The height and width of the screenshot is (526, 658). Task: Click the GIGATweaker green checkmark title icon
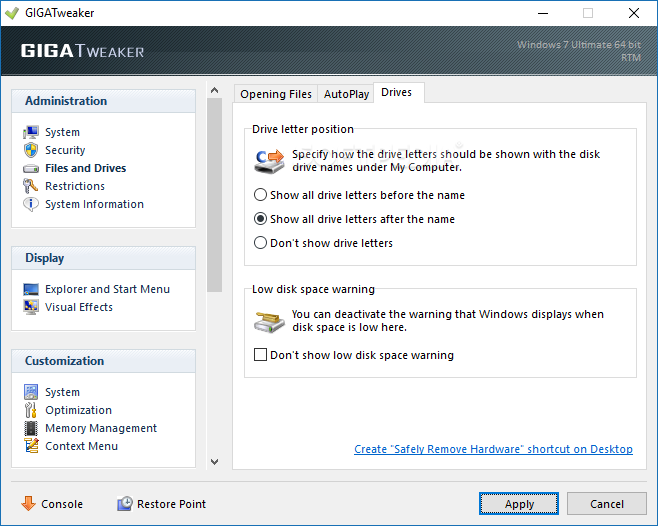[12, 13]
